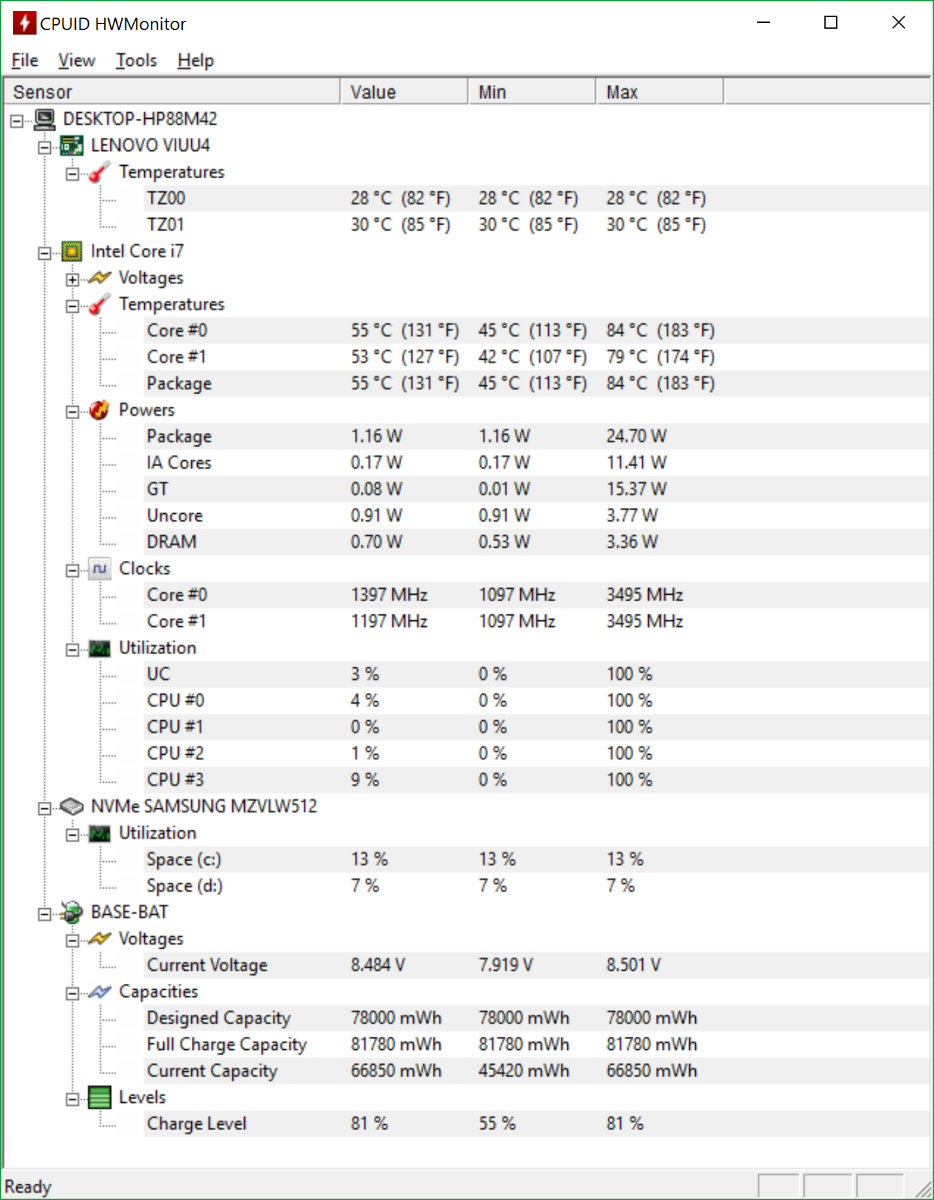934x1200 pixels.
Task: Click the Intel Core i7 processor icon
Action: [x=71, y=251]
